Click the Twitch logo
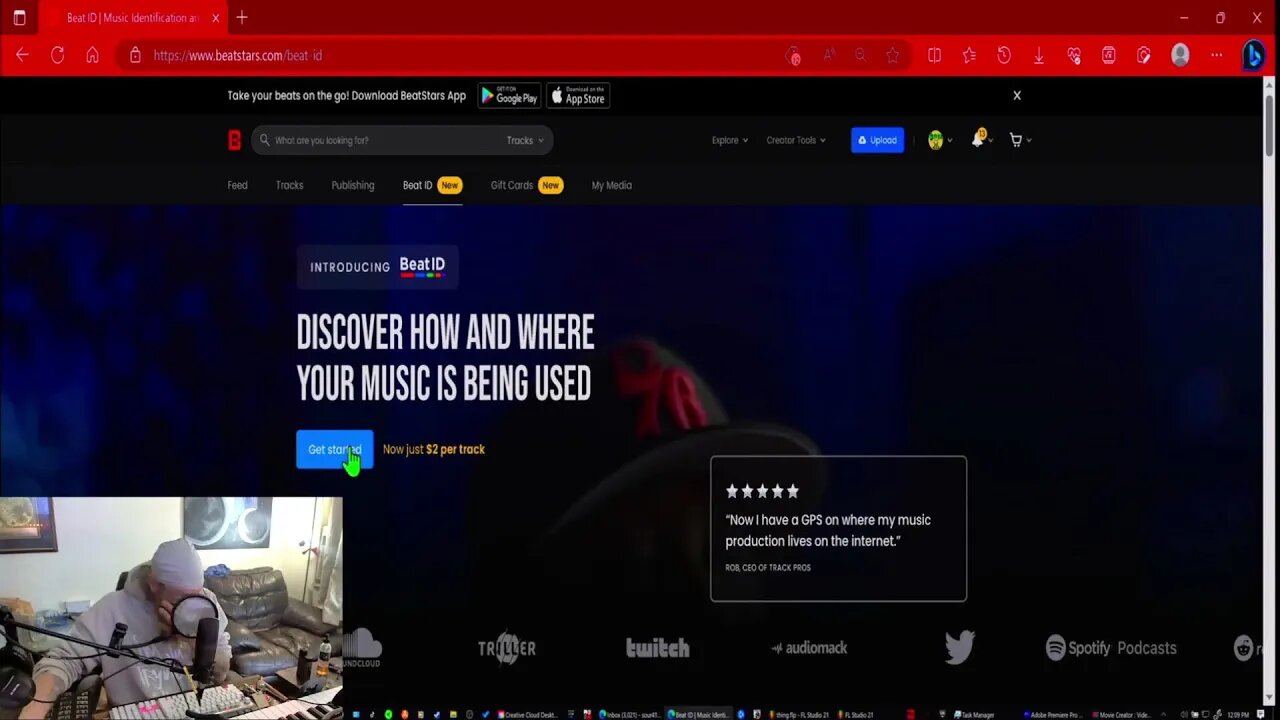Image resolution: width=1280 pixels, height=720 pixels. click(657, 648)
